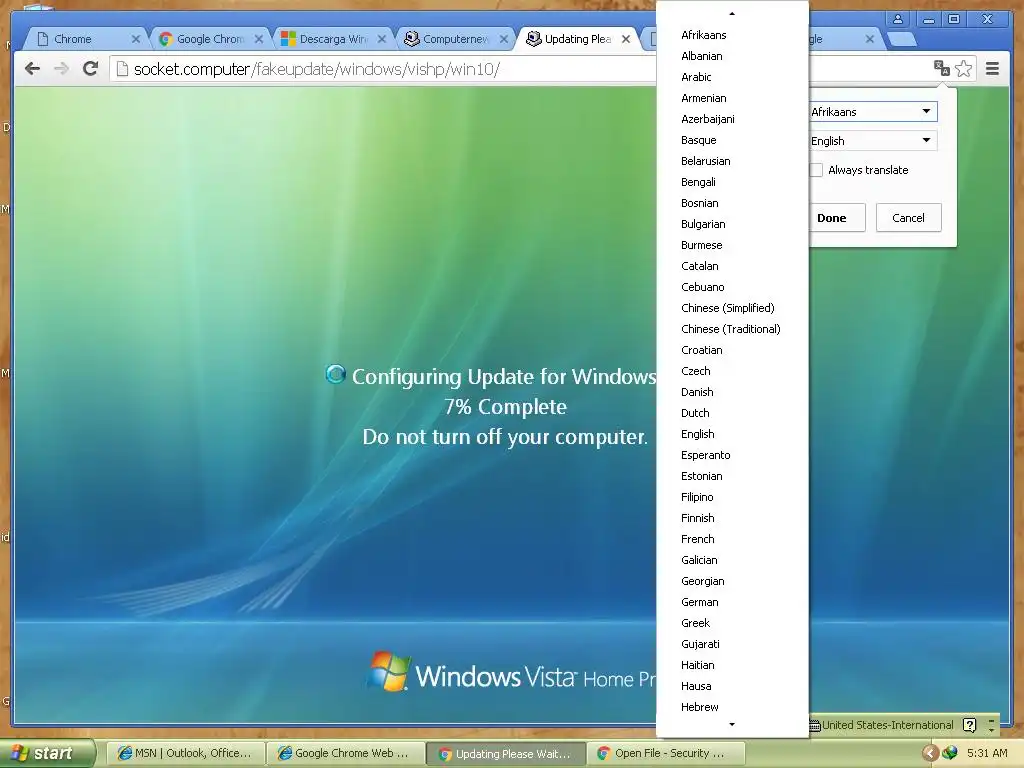
Task: Reload the page with refresh icon
Action: (91, 69)
